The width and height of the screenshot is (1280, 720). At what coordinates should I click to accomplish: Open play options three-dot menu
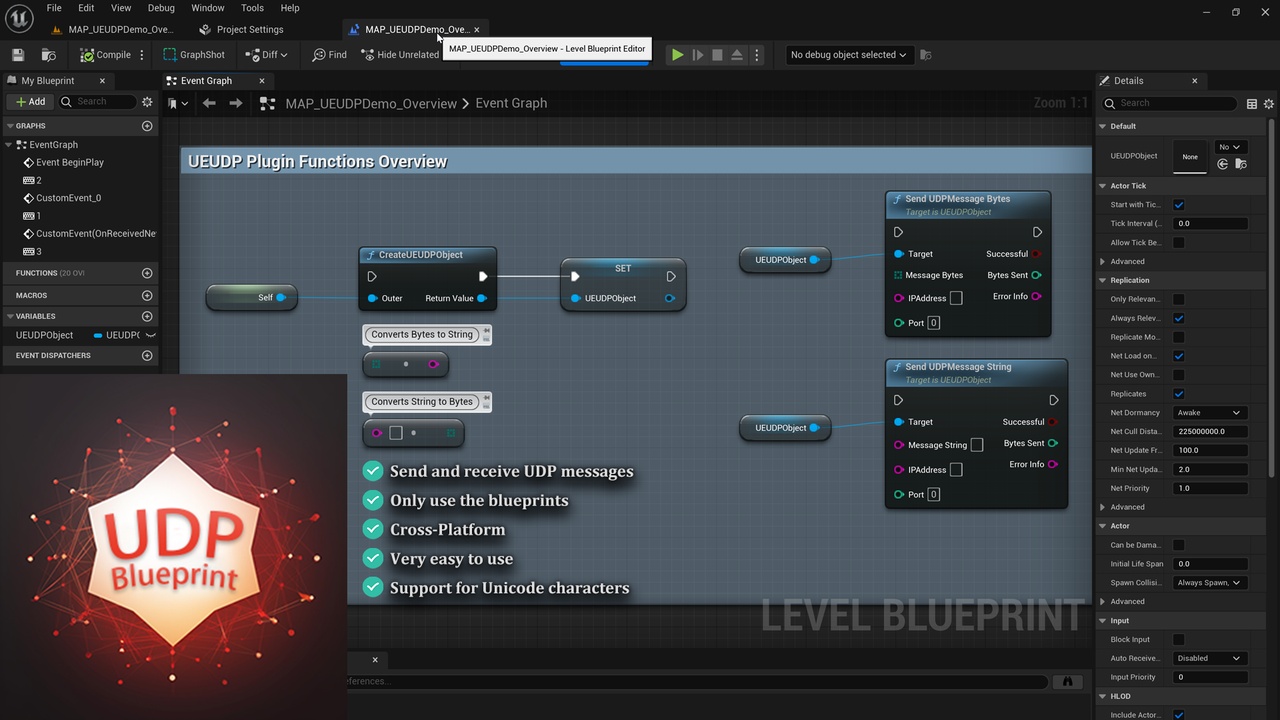tap(757, 55)
